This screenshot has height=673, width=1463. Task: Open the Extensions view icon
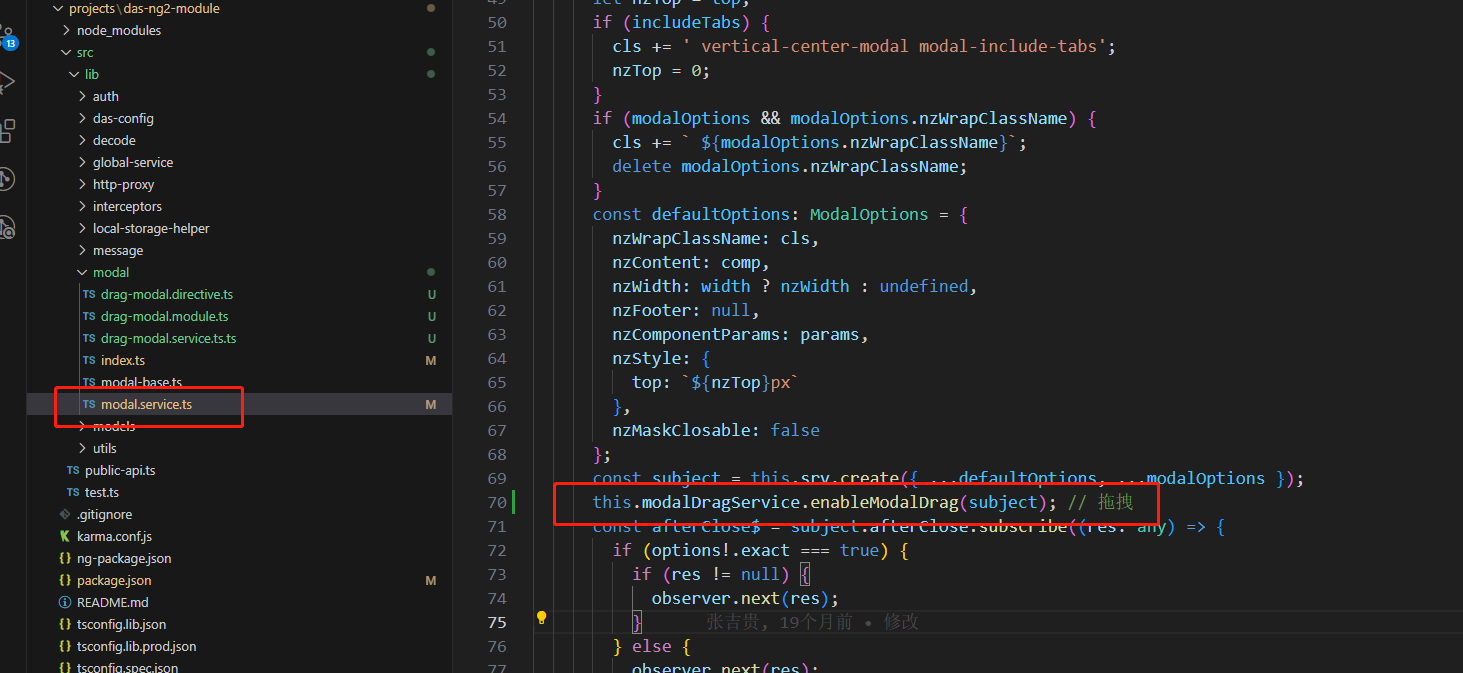click(8, 130)
